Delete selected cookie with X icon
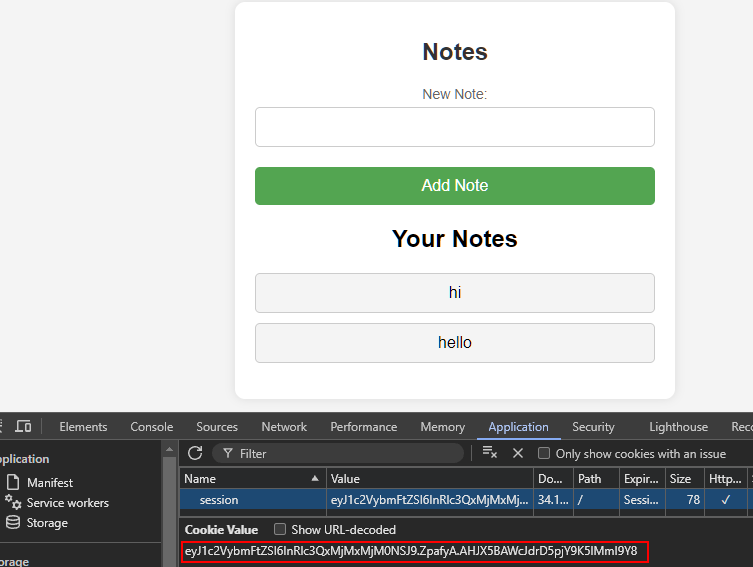 click(518, 453)
